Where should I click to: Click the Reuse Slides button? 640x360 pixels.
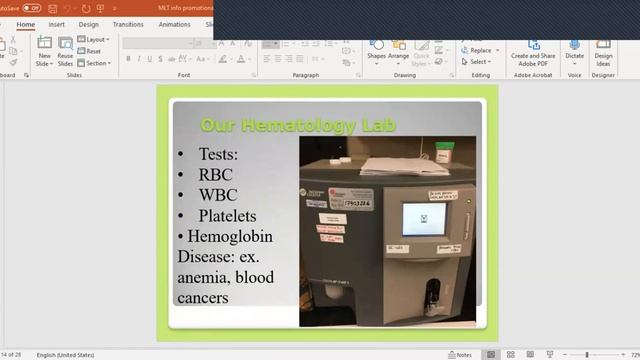click(65, 51)
